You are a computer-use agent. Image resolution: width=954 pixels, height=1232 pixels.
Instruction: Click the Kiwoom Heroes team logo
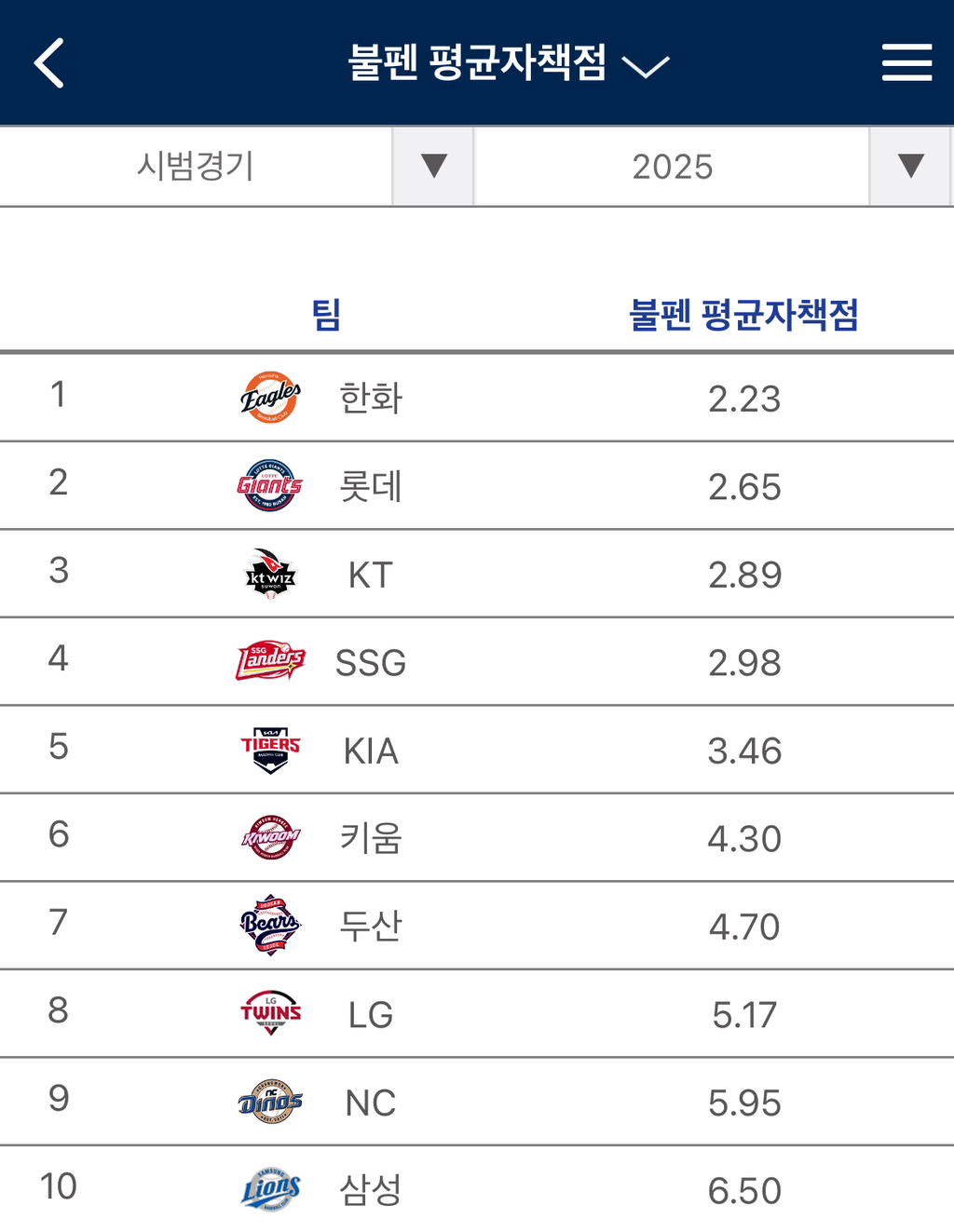click(270, 837)
